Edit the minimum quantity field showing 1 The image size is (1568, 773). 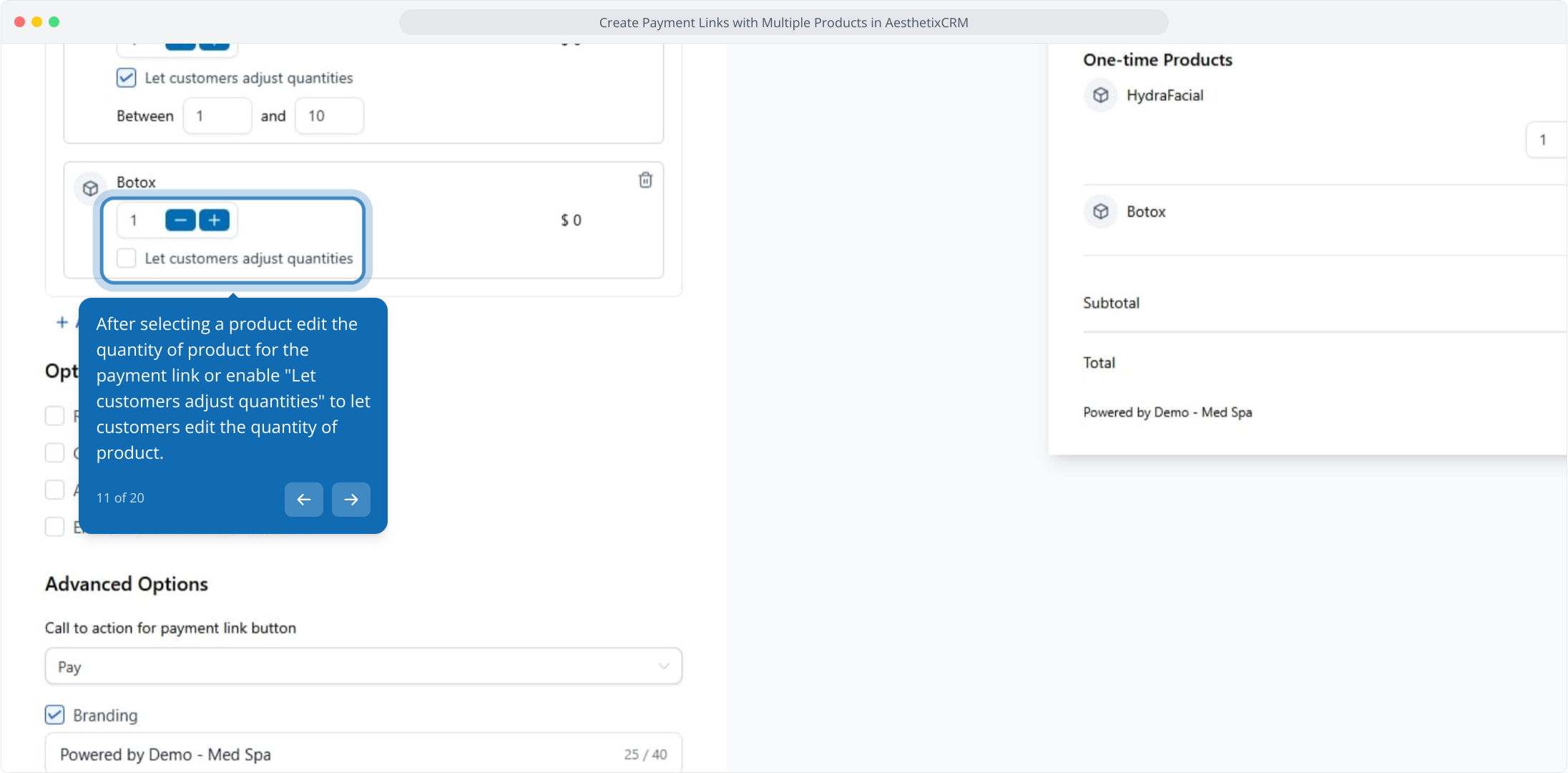(217, 116)
